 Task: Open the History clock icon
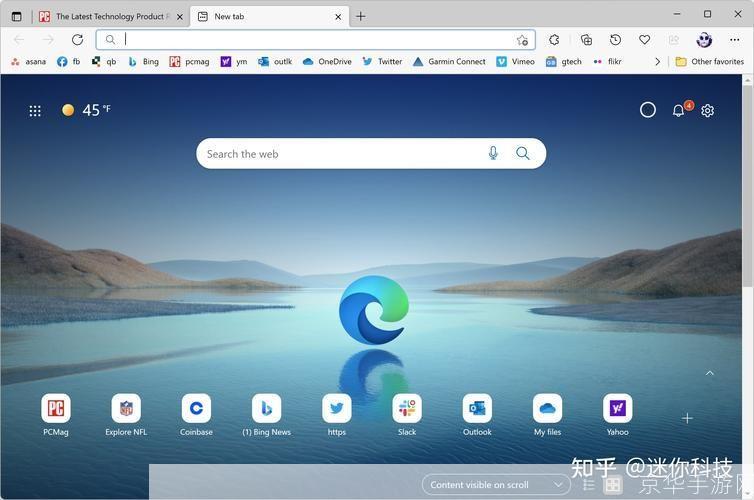point(616,40)
